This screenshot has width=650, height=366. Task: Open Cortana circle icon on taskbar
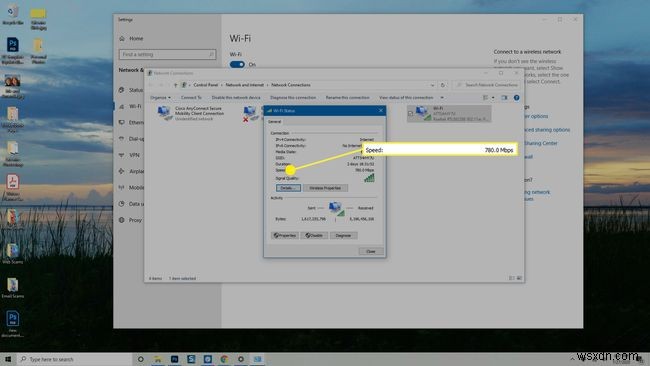pyautogui.click(x=141, y=359)
